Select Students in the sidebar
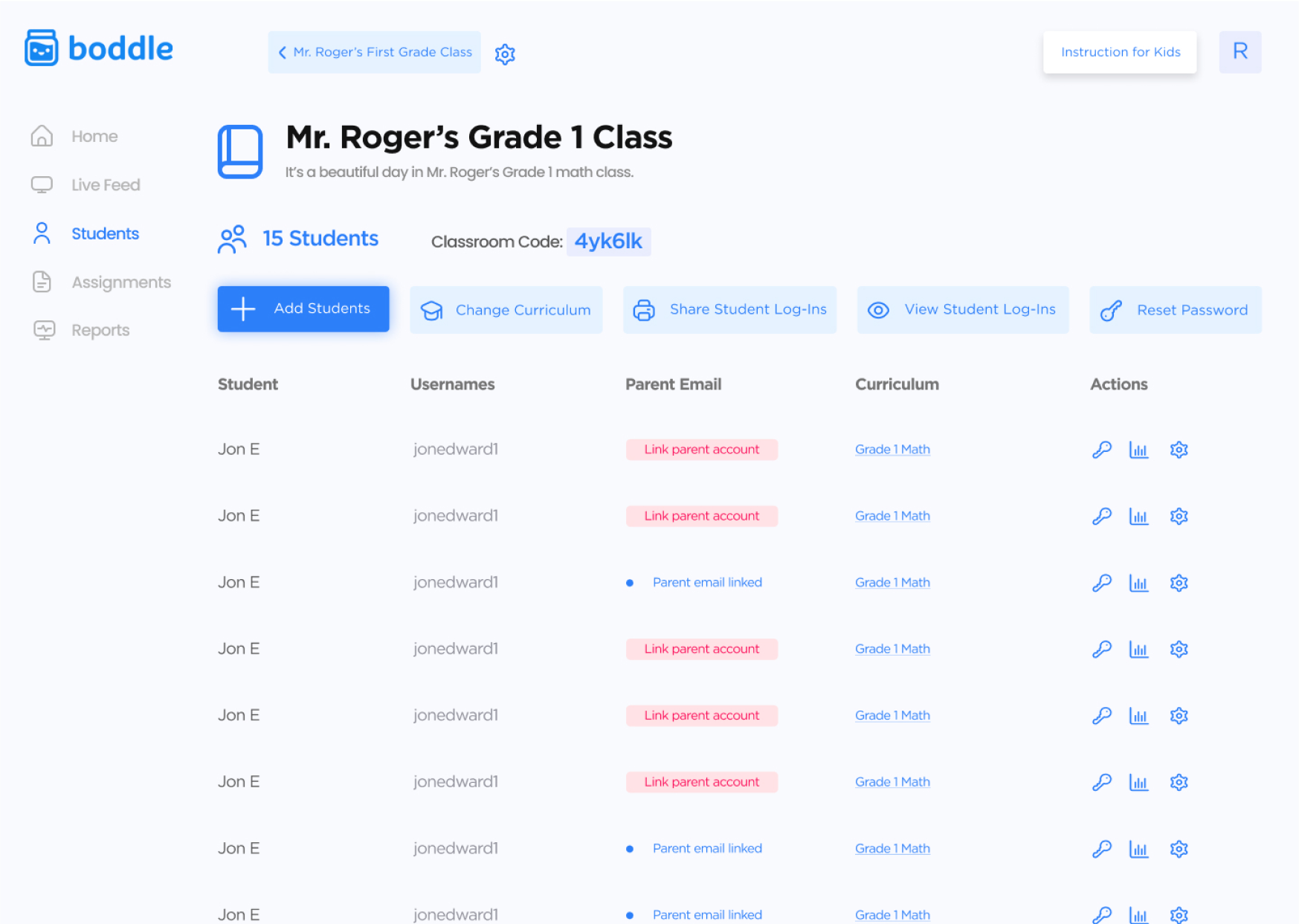Viewport: 1299px width, 924px height. tap(86, 233)
